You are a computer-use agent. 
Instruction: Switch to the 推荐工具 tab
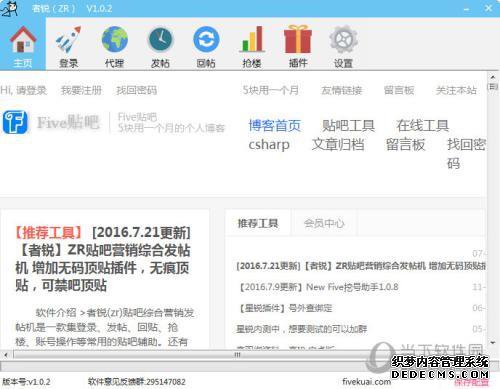coord(258,223)
